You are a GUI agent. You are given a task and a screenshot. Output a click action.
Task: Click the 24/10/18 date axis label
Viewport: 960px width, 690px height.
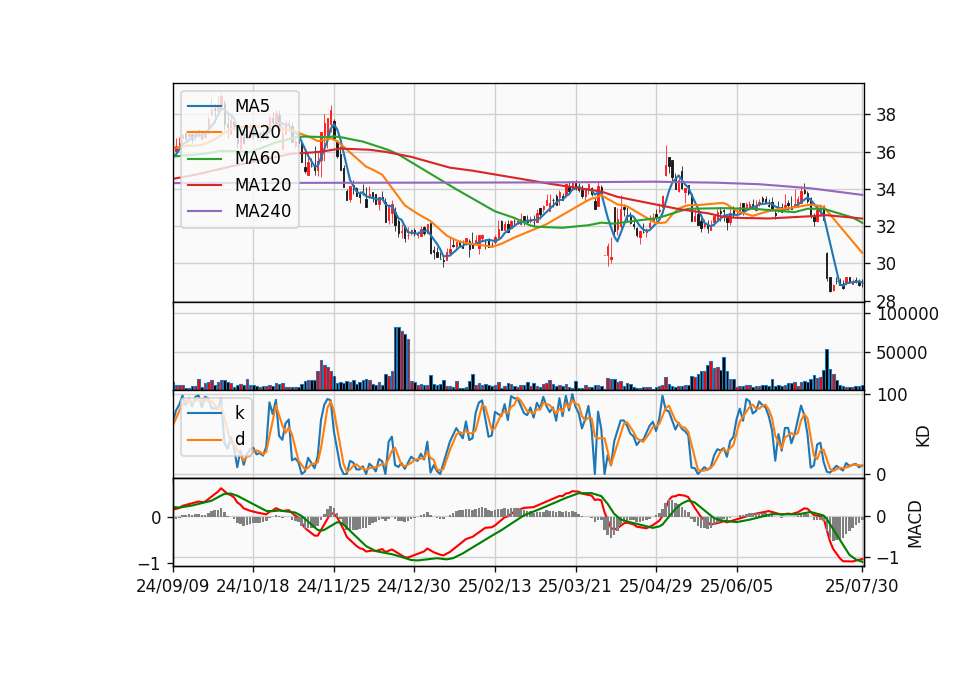(253, 586)
